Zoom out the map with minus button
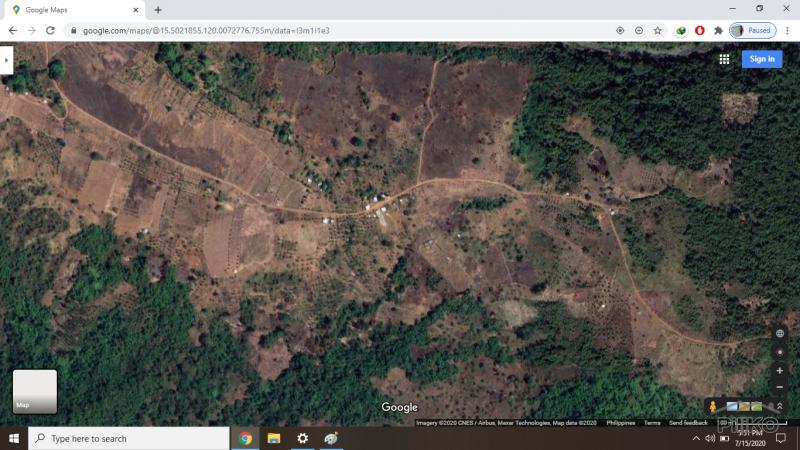 click(780, 387)
